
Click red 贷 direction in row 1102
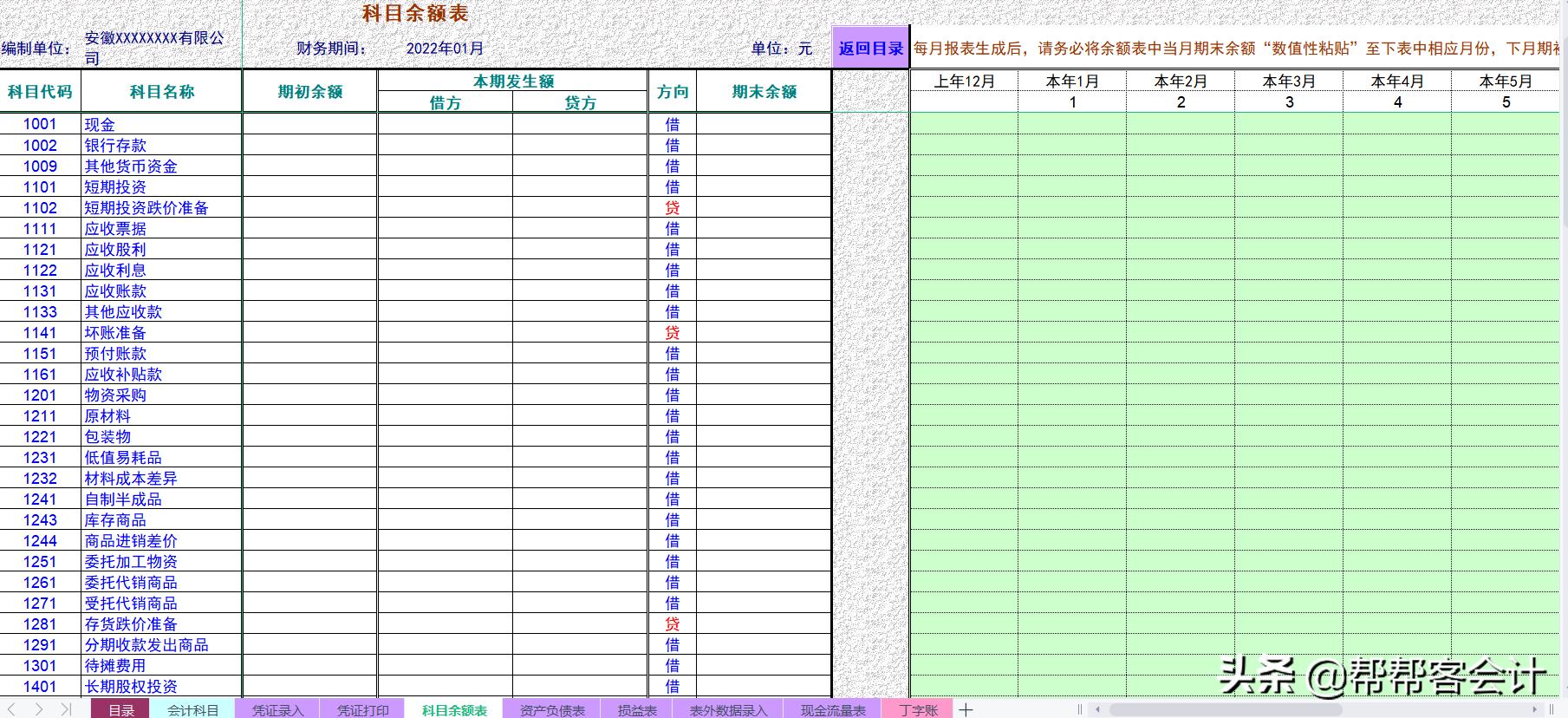click(x=673, y=207)
